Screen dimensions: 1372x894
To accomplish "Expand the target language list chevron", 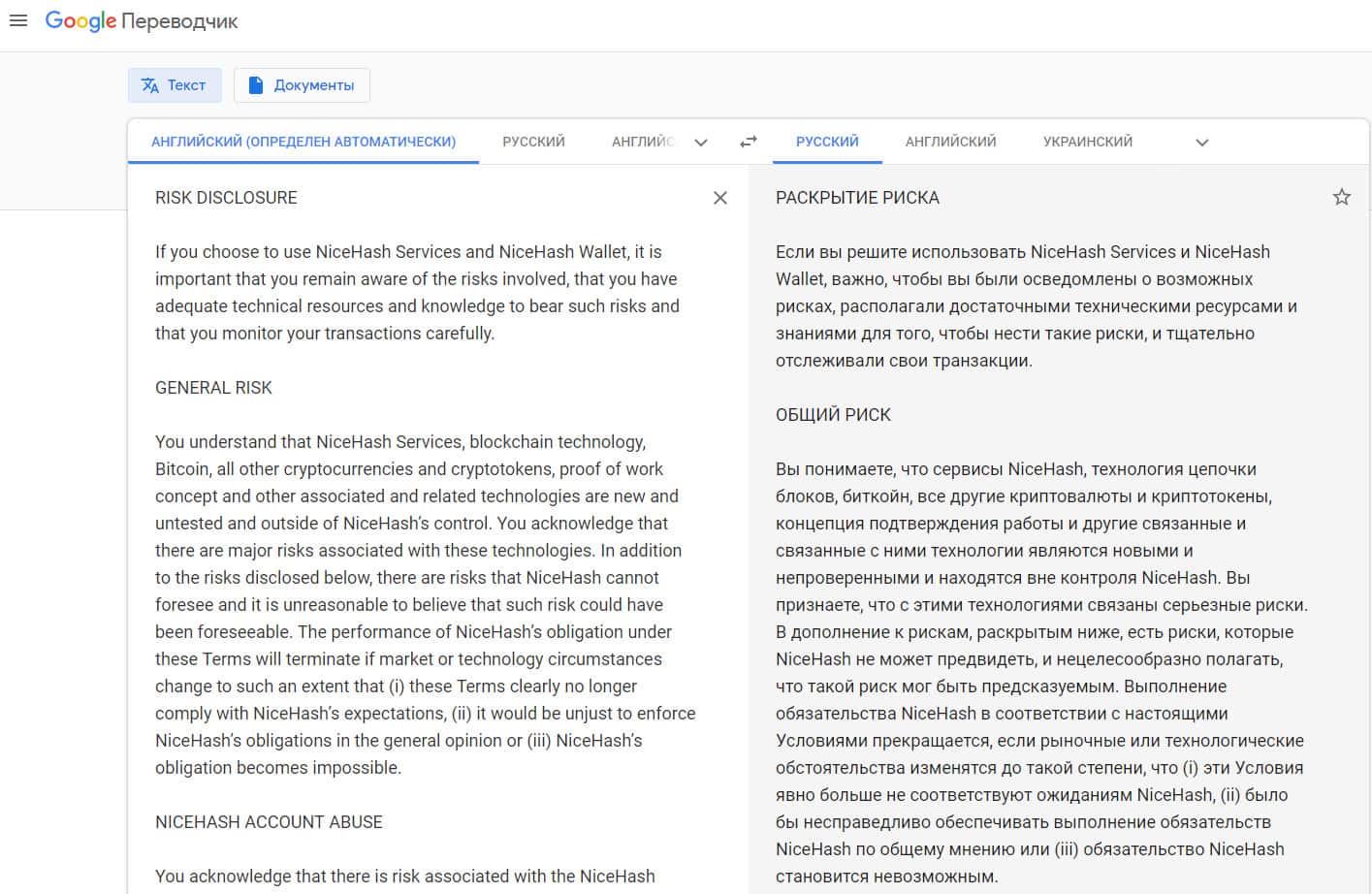I will [x=1201, y=143].
